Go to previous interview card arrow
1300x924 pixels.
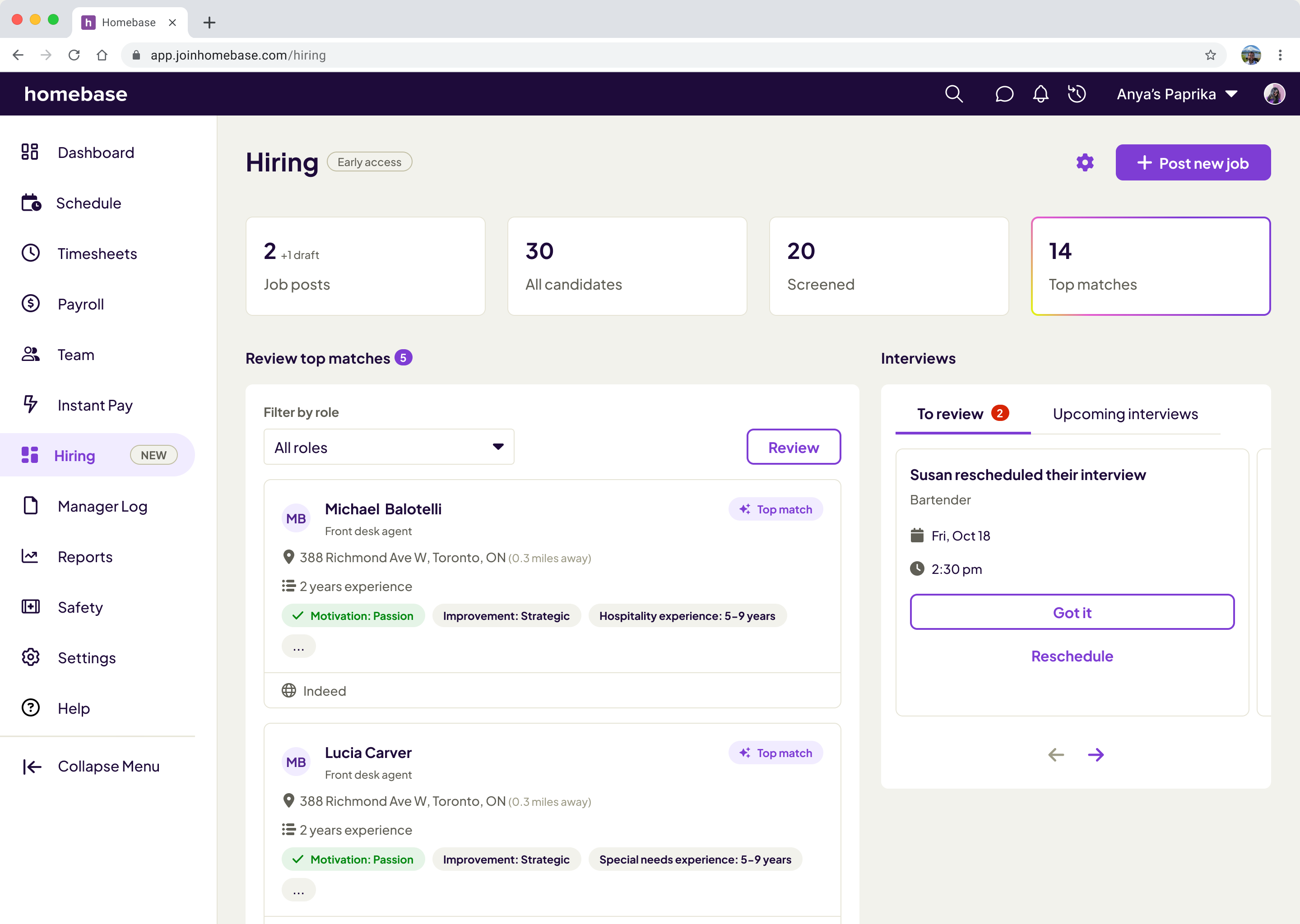pyautogui.click(x=1056, y=754)
